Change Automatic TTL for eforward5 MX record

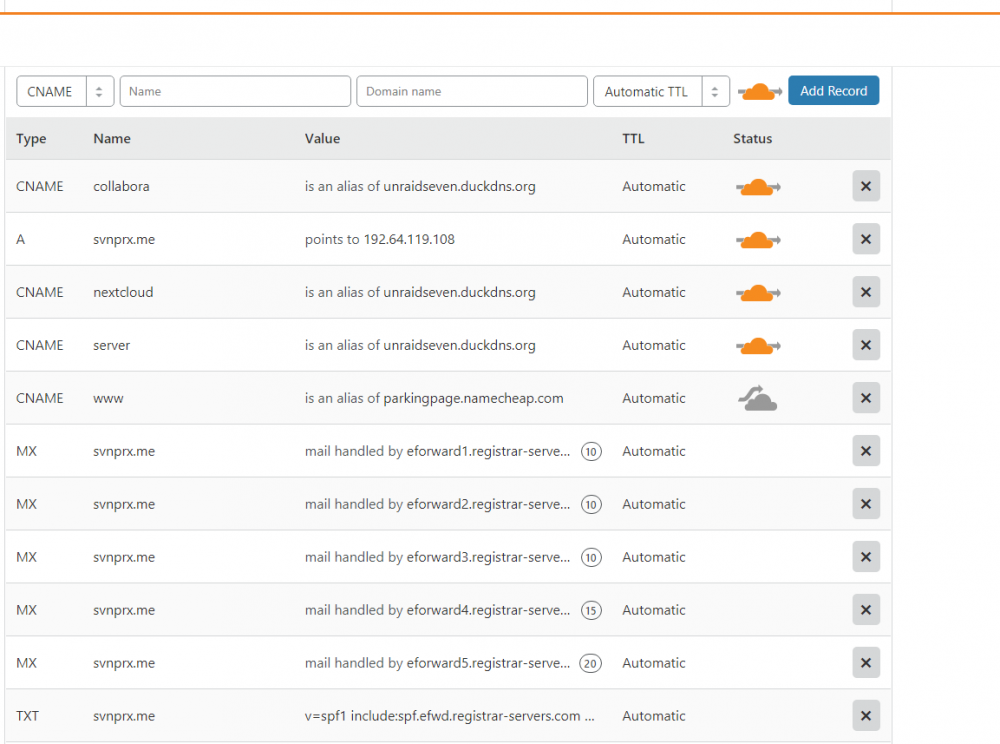click(654, 662)
